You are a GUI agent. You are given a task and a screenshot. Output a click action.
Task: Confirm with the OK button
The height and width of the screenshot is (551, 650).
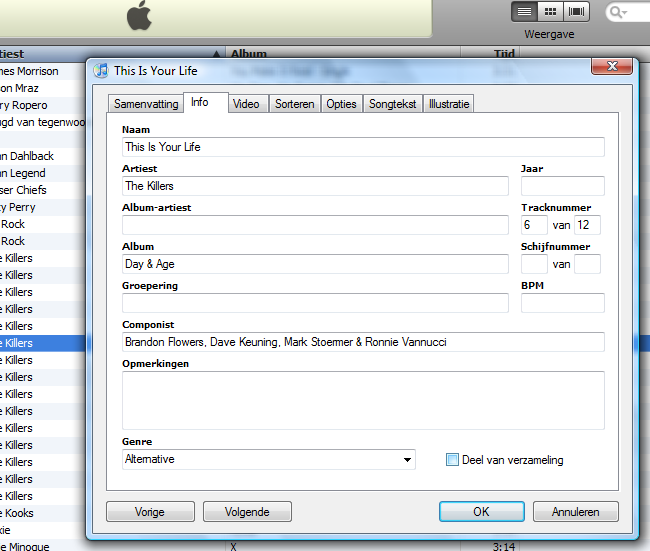click(x=482, y=512)
